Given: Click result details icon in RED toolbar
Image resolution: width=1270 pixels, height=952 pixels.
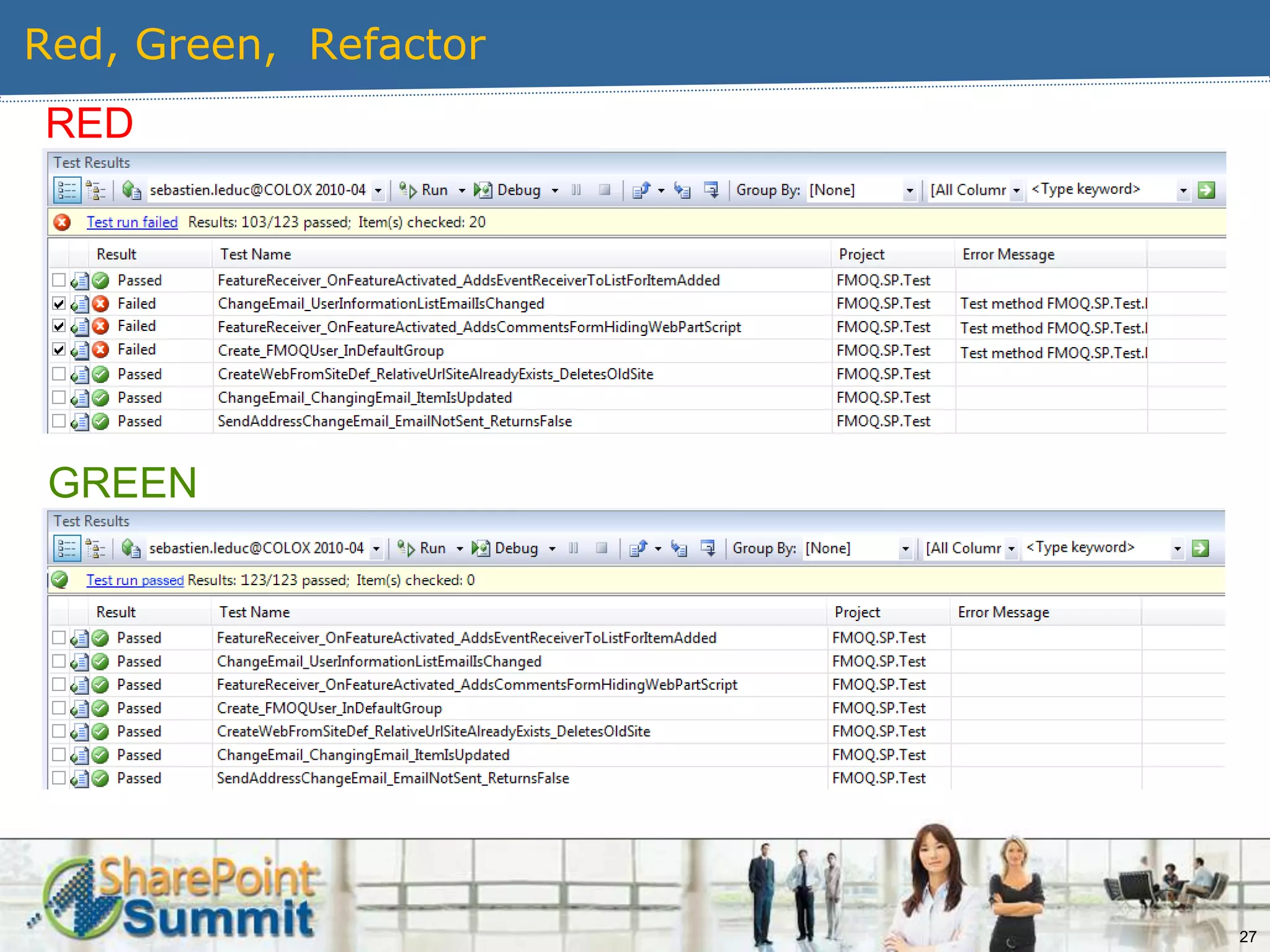Looking at the screenshot, I should 711,190.
